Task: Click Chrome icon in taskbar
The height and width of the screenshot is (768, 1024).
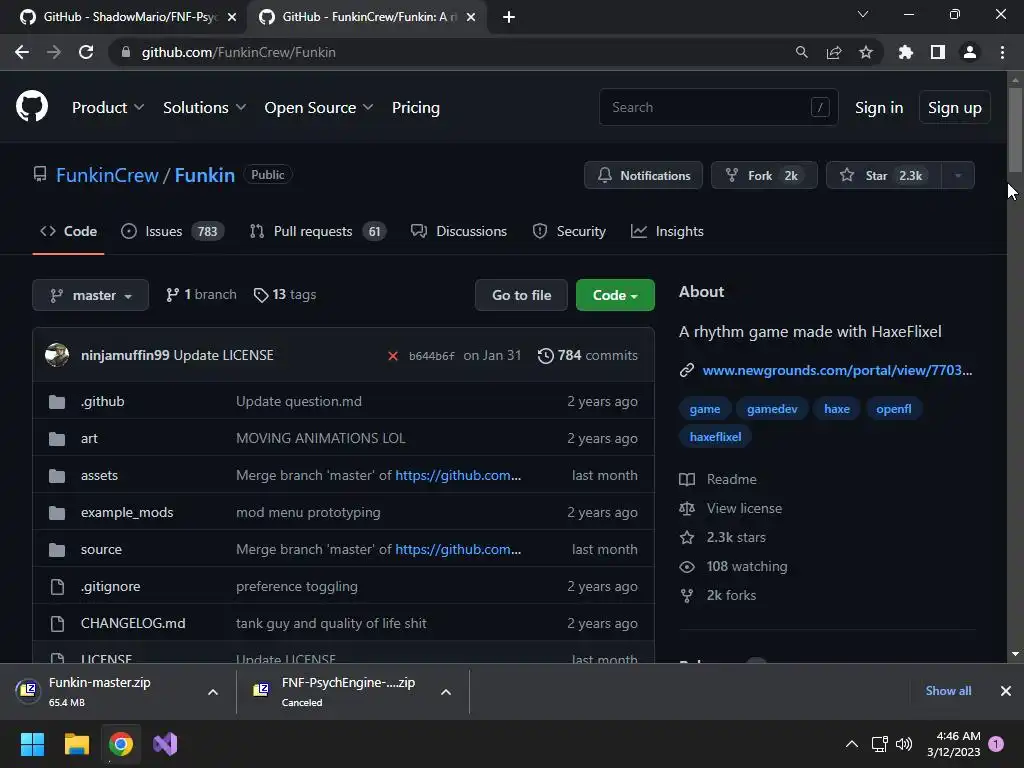Action: pos(121,744)
